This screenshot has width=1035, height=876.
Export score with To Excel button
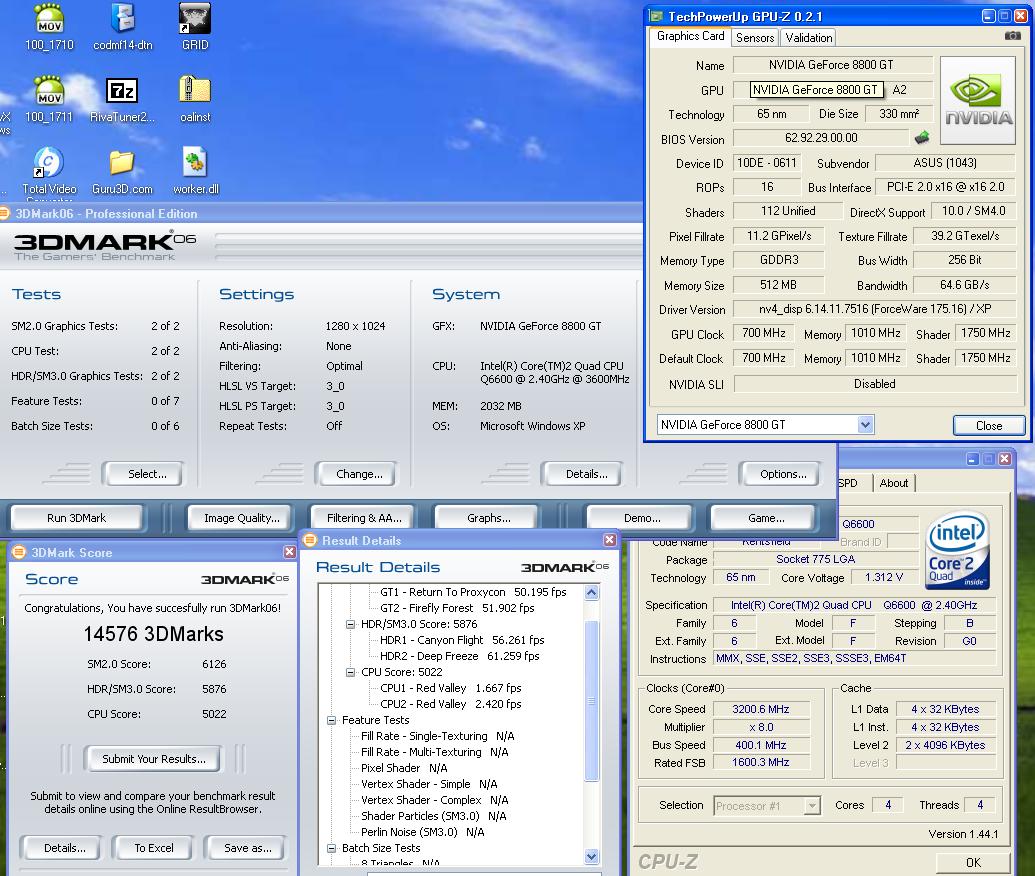pyautogui.click(x=153, y=848)
